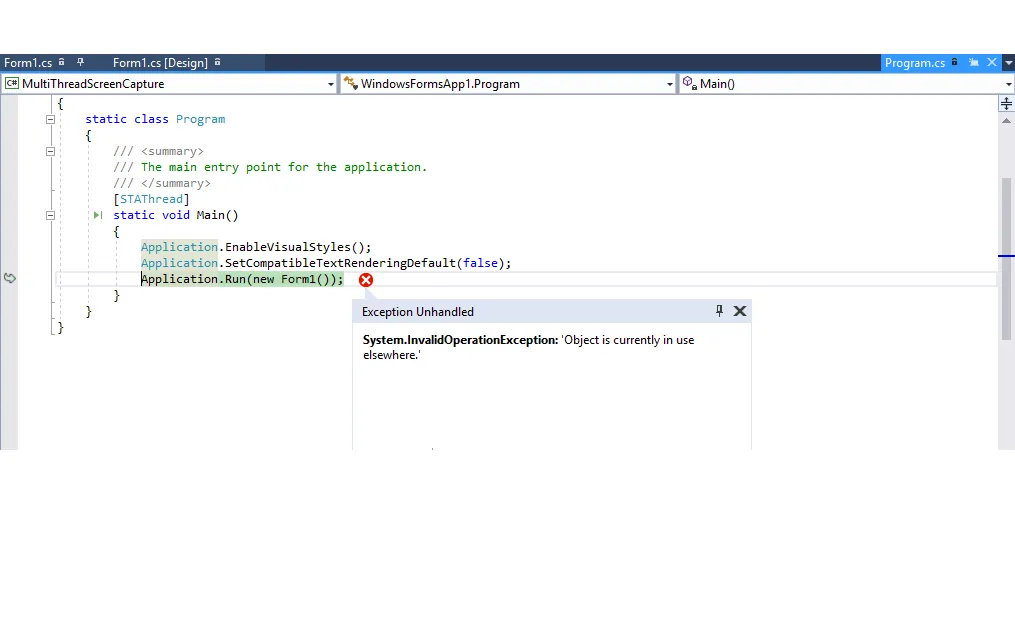Click the lock icon on Program.cs tab

coord(954,62)
